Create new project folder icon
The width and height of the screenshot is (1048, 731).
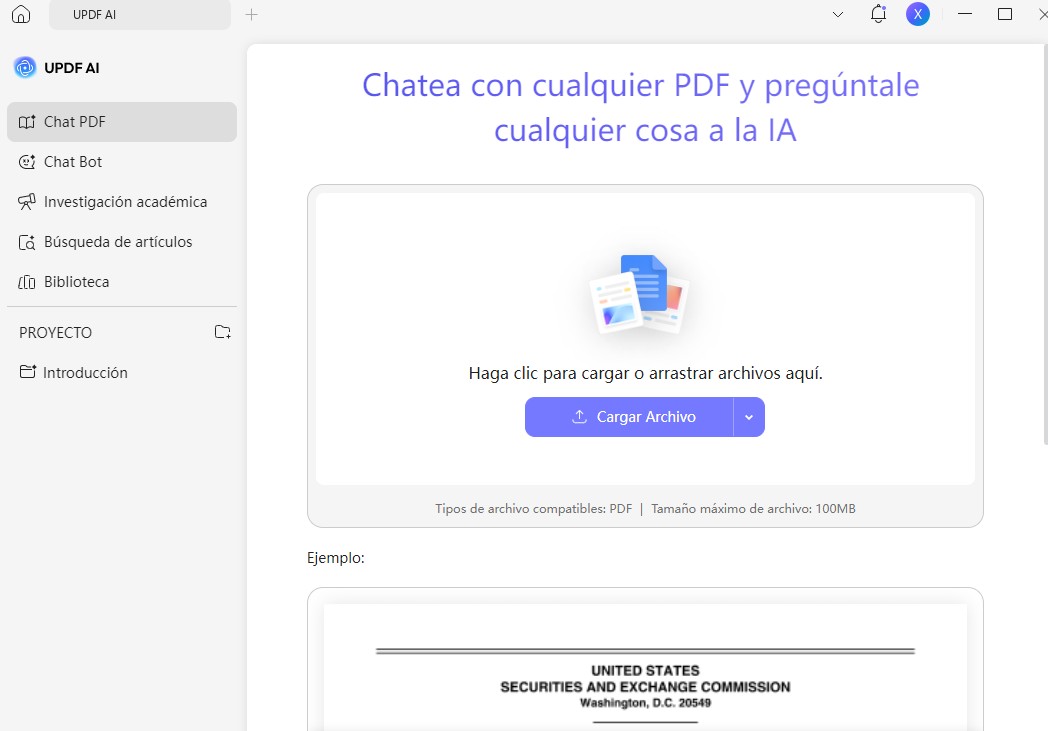(x=223, y=332)
